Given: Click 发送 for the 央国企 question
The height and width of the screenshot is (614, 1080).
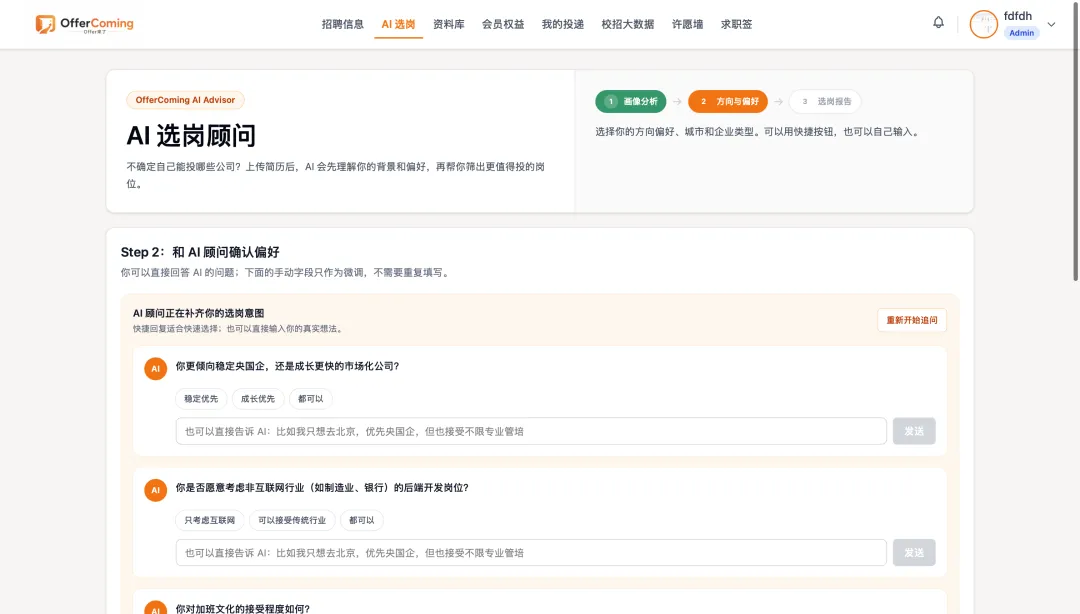Looking at the screenshot, I should click(x=914, y=431).
